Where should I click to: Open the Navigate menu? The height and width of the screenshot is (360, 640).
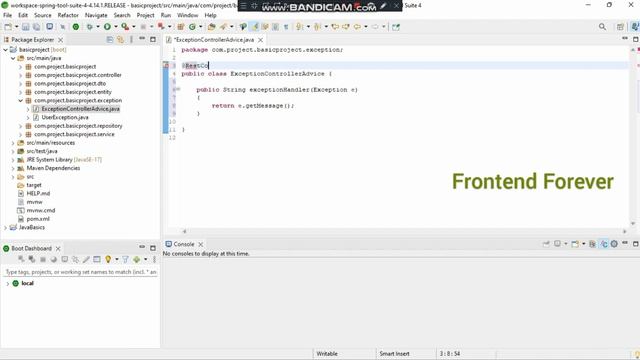click(96, 15)
